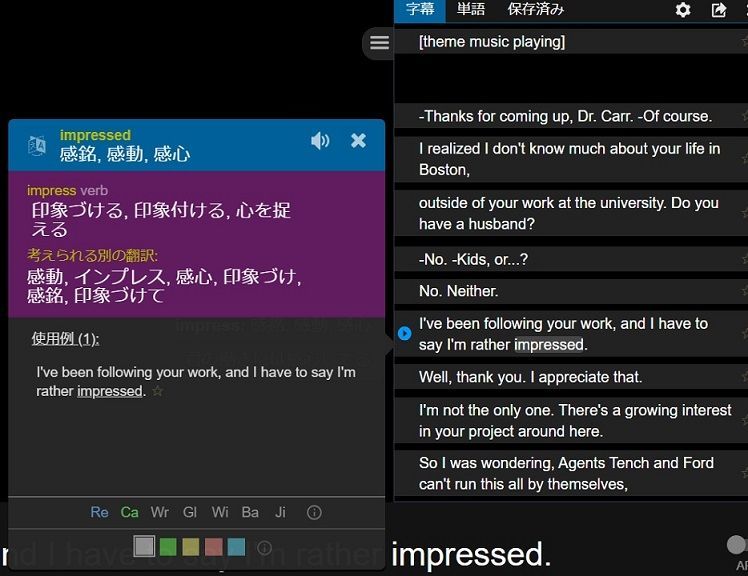Select subtitle line '[theme music playing]'
Viewport: 748px width, 576px height.
click(571, 42)
